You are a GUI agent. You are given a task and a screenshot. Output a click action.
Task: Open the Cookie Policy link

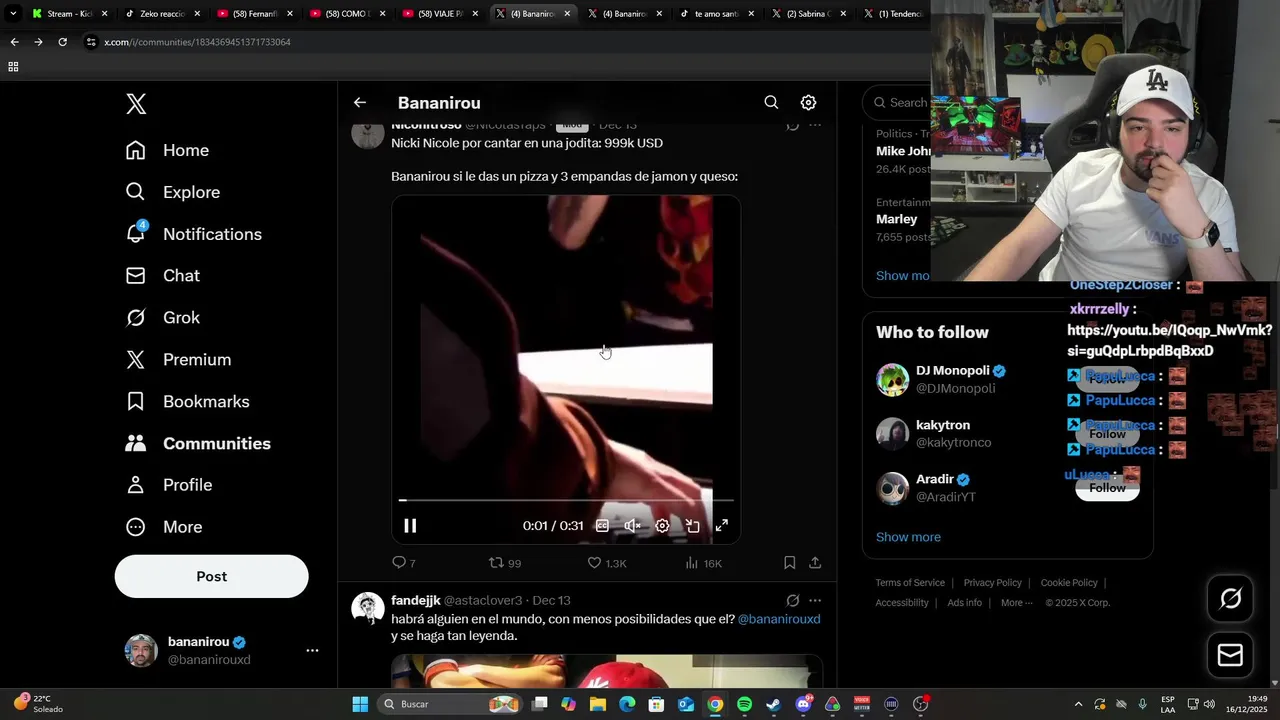point(1069,583)
